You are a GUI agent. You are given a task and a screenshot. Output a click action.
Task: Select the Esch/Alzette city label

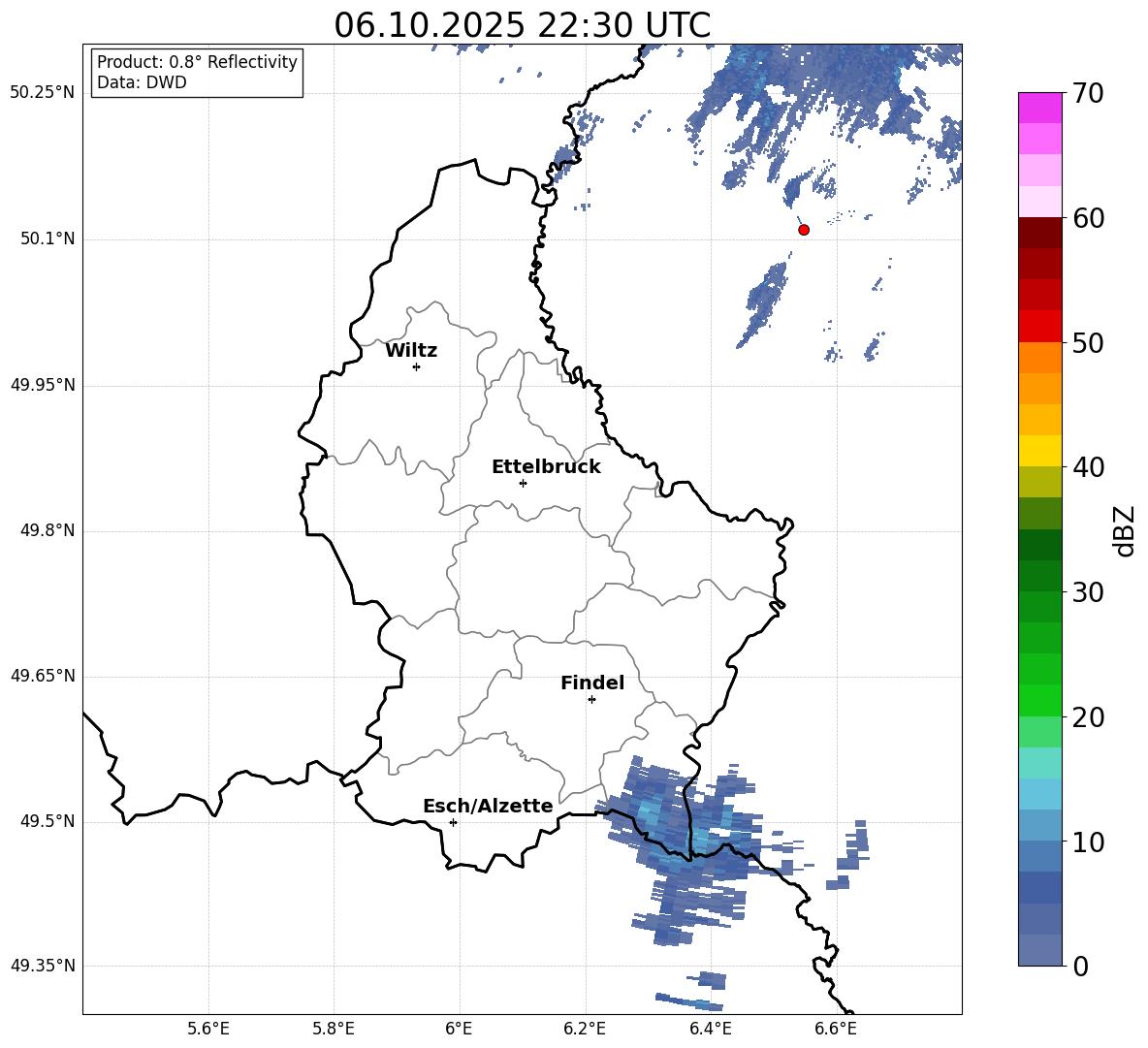[489, 807]
